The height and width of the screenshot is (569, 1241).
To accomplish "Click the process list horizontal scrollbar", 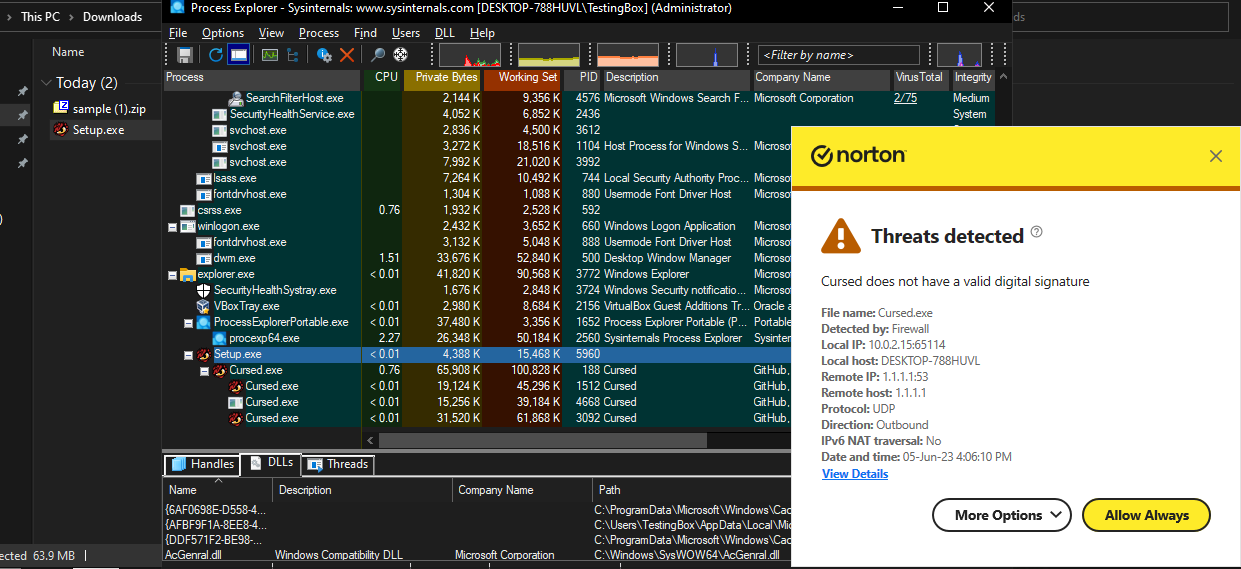I will click(x=542, y=440).
